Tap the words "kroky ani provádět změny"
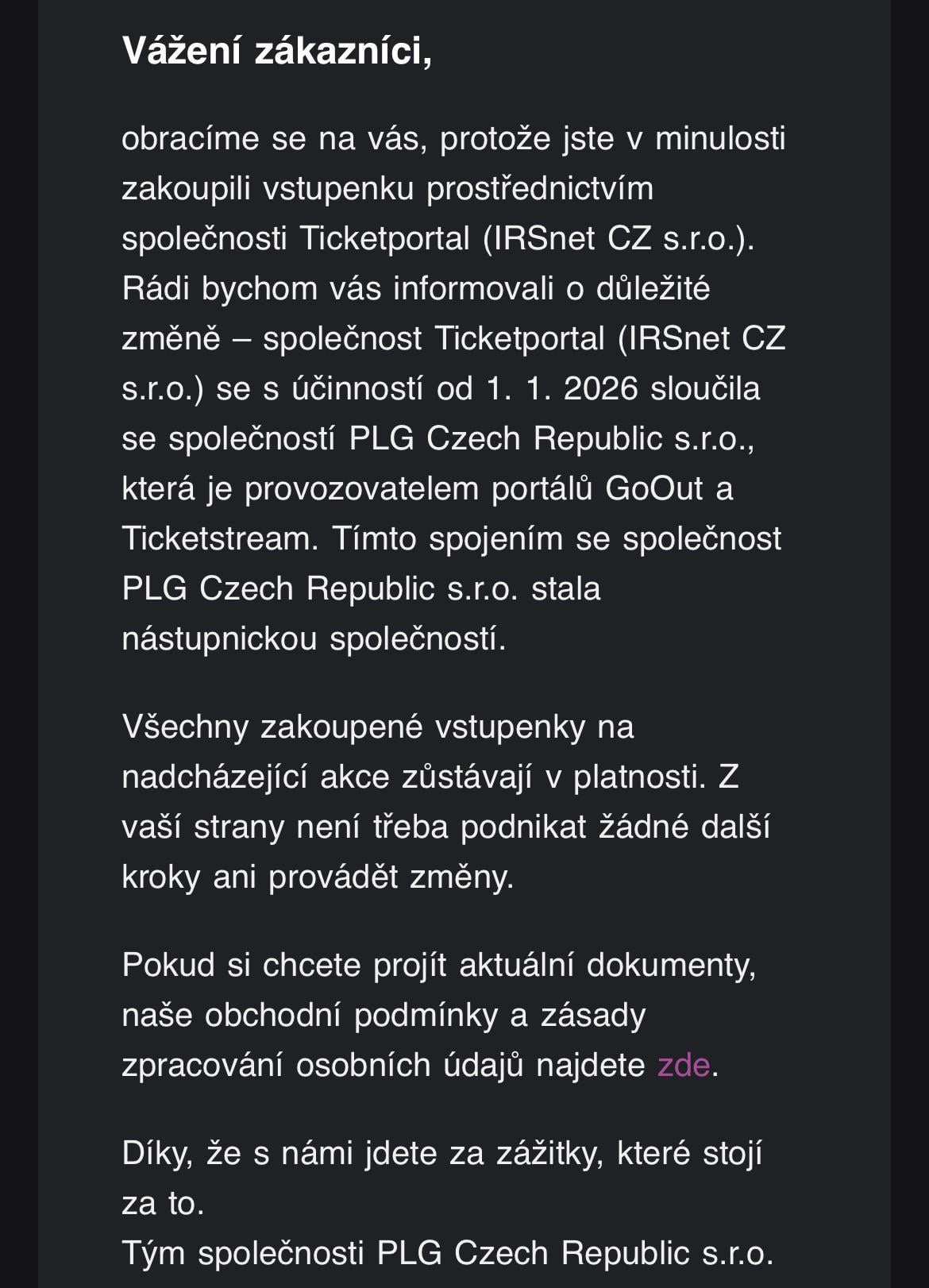The width and height of the screenshot is (929, 1288). (318, 877)
